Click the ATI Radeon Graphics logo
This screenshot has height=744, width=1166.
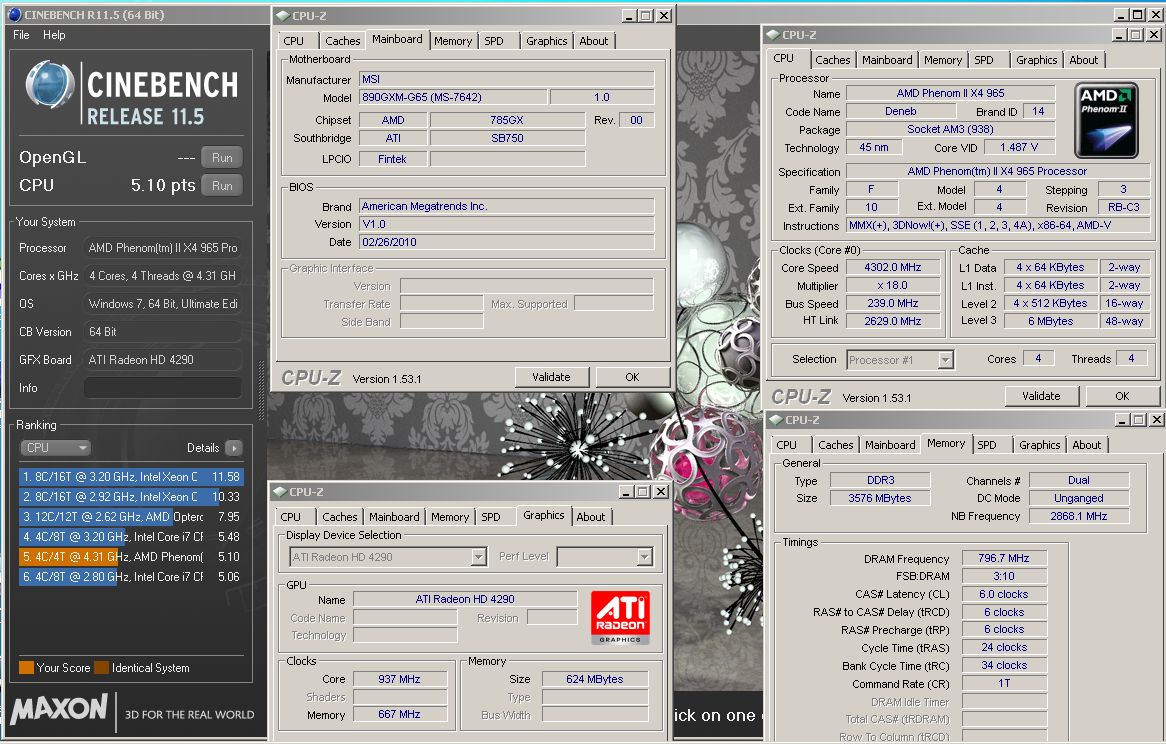(x=620, y=617)
